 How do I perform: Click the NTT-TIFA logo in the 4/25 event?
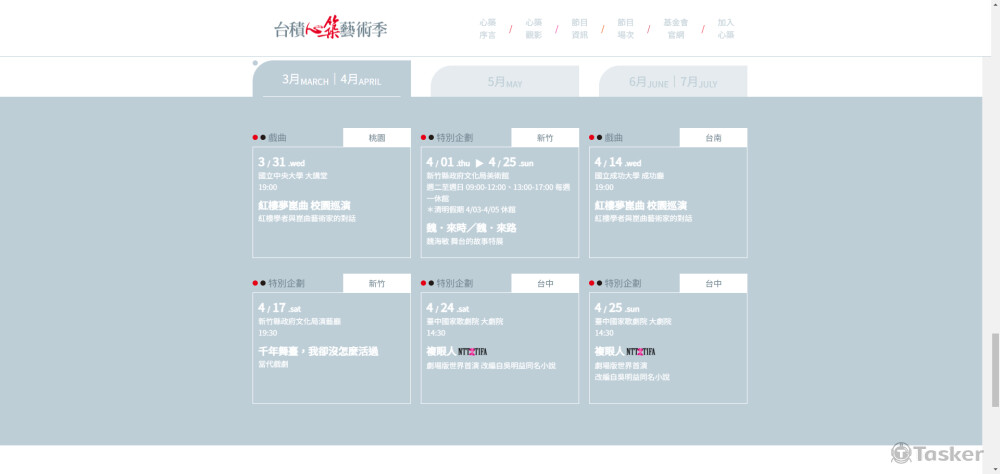[640, 351]
